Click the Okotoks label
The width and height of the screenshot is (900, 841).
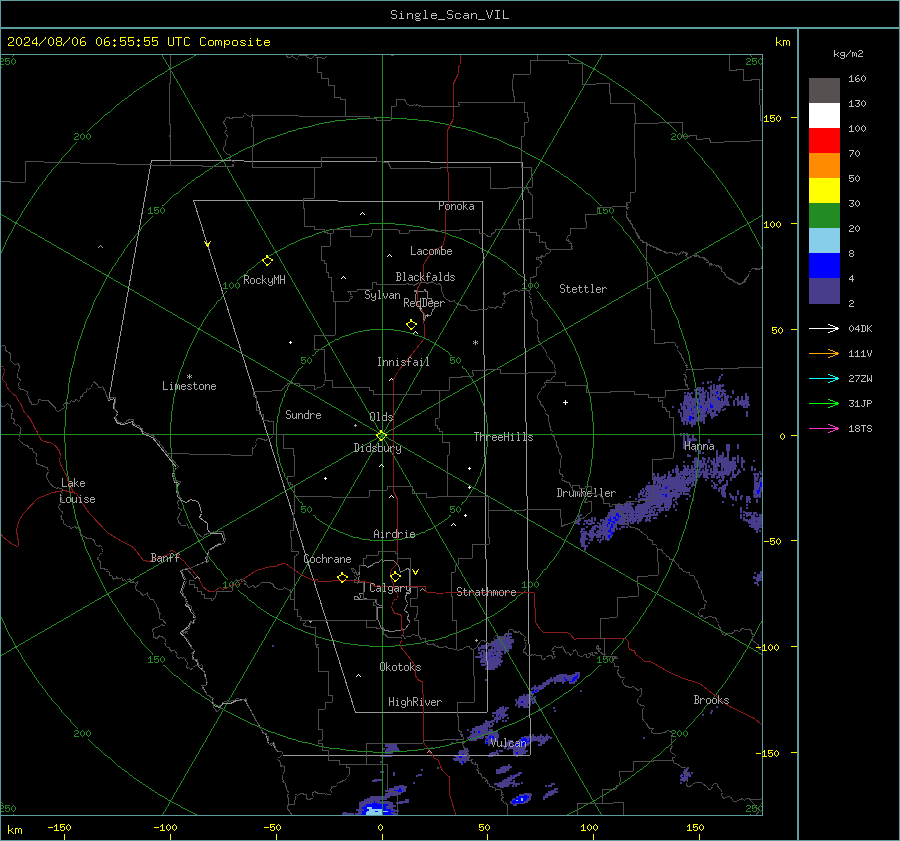[400, 667]
